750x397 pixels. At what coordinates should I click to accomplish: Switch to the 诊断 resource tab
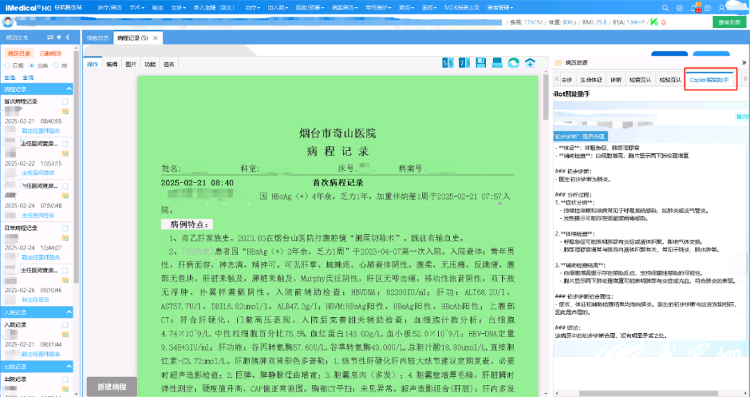click(x=616, y=80)
